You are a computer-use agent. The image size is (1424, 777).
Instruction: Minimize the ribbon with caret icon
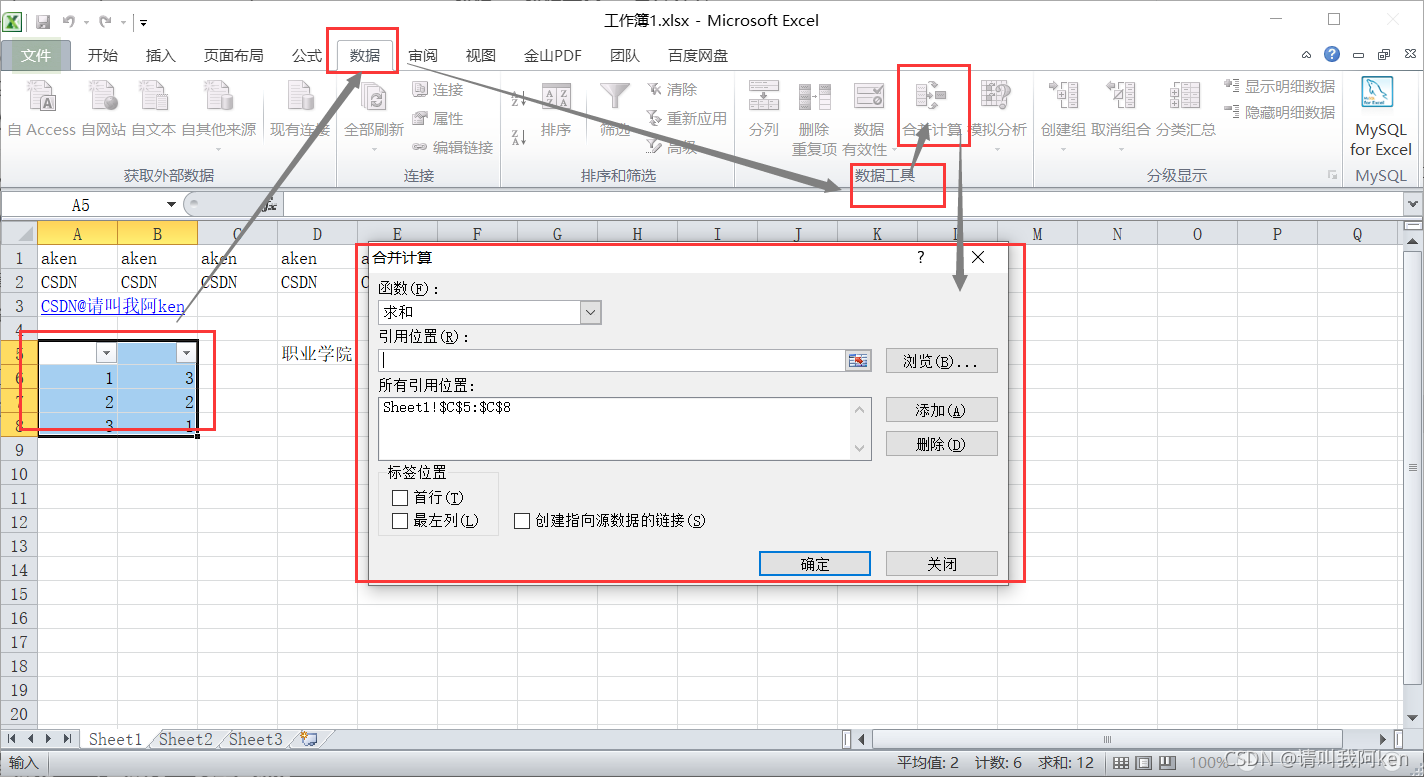click(1307, 55)
